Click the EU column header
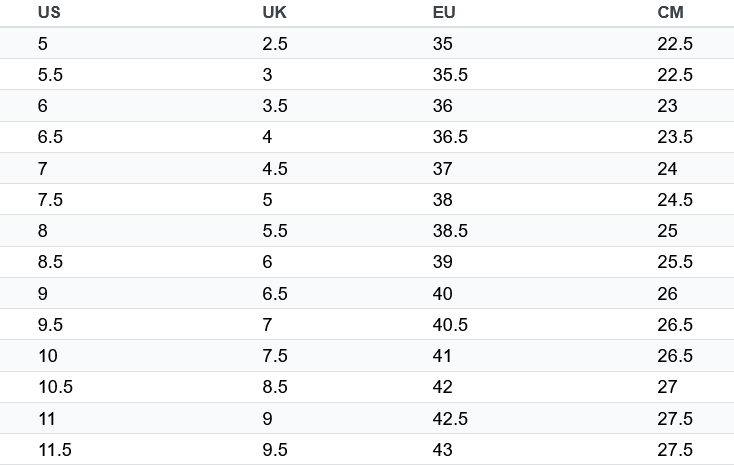Screen dimensions: 734x465 (x=444, y=12)
